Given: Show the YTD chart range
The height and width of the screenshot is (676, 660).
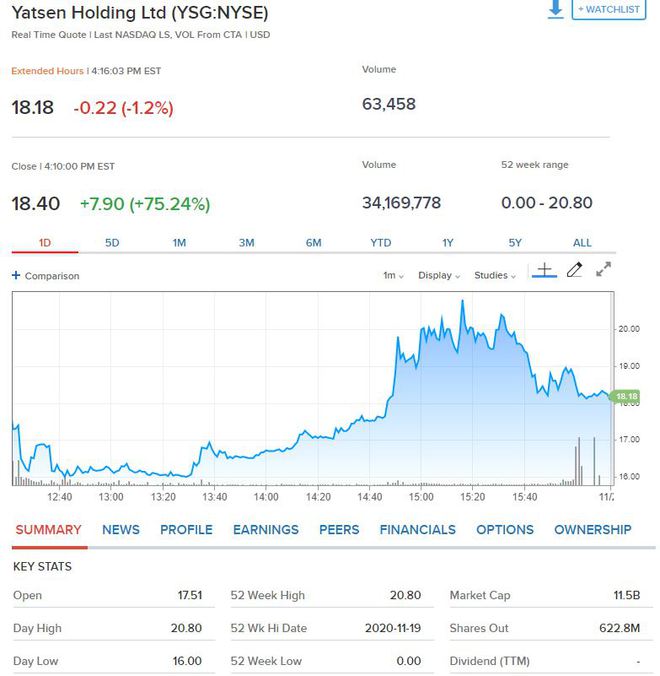Looking at the screenshot, I should click(381, 242).
